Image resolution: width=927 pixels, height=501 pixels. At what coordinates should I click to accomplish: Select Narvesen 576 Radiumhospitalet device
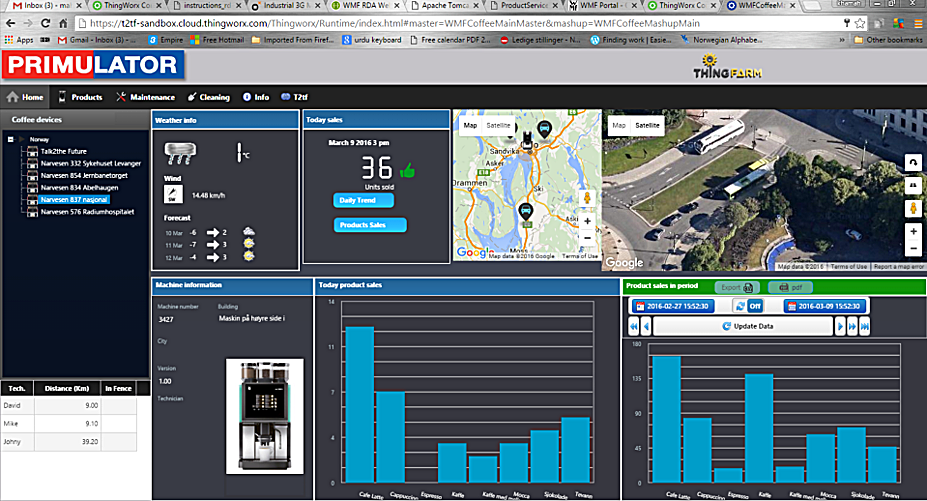pyautogui.click(x=87, y=212)
